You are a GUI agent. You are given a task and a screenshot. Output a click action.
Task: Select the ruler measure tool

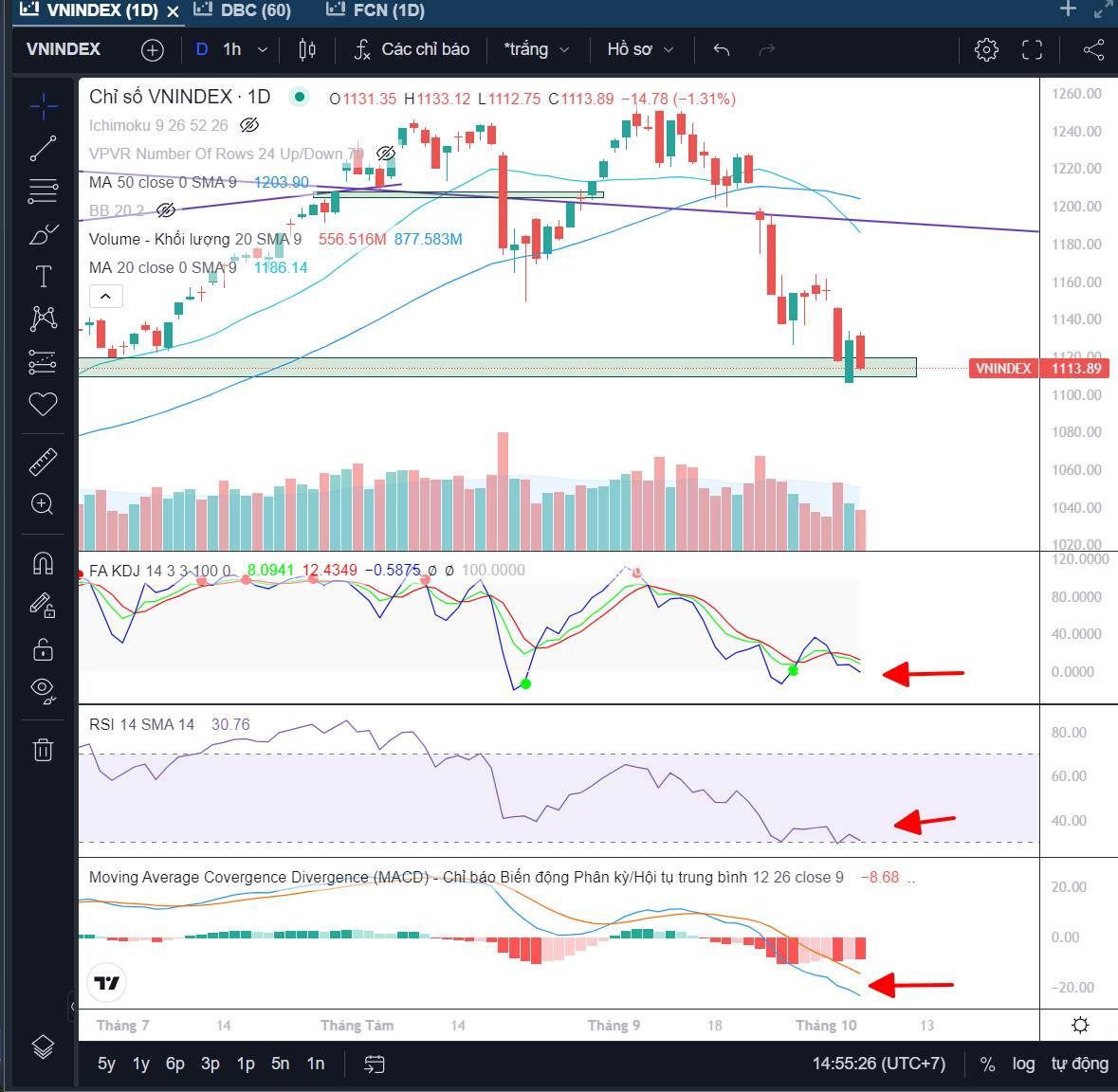43,462
